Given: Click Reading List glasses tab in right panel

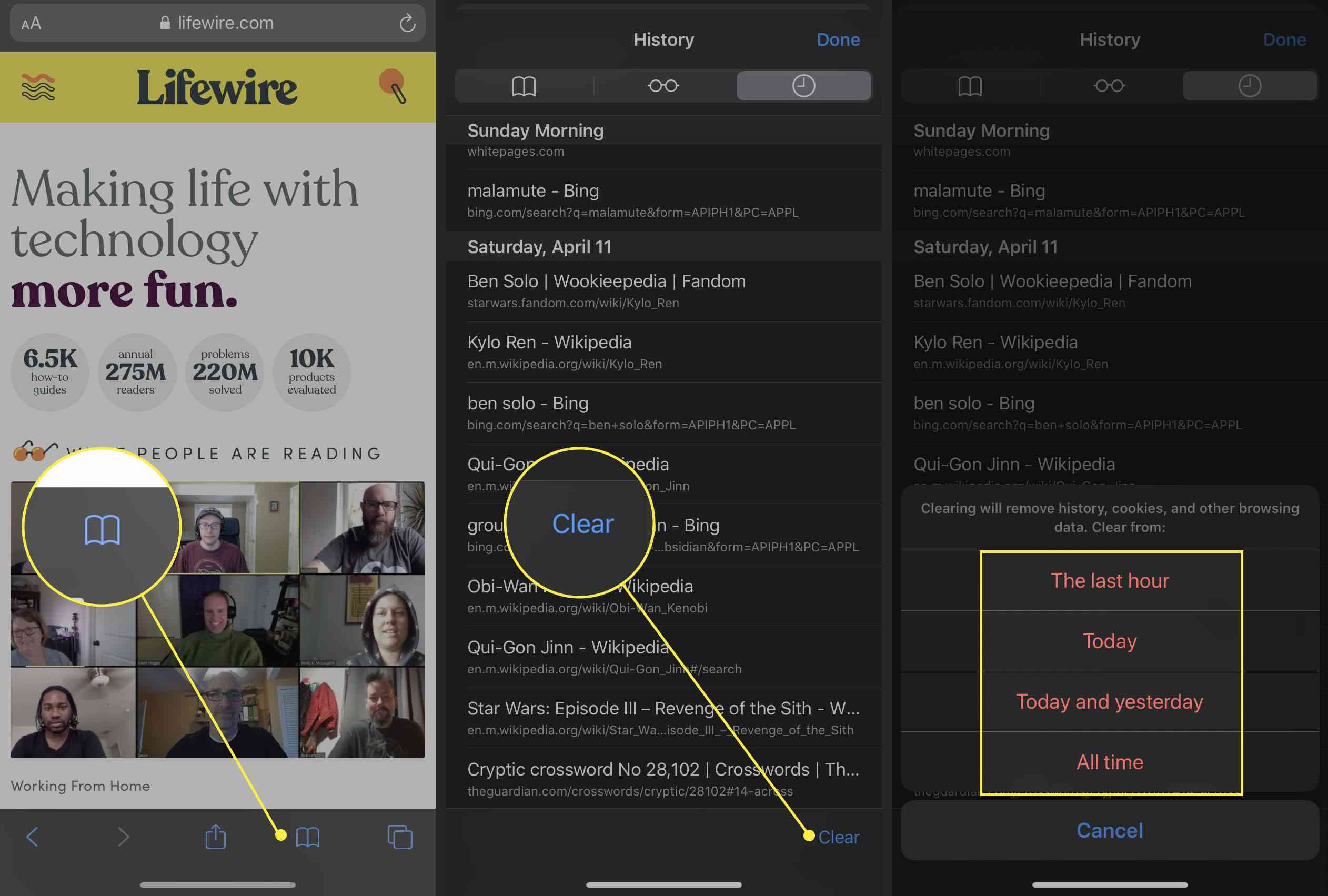Looking at the screenshot, I should tap(1110, 86).
